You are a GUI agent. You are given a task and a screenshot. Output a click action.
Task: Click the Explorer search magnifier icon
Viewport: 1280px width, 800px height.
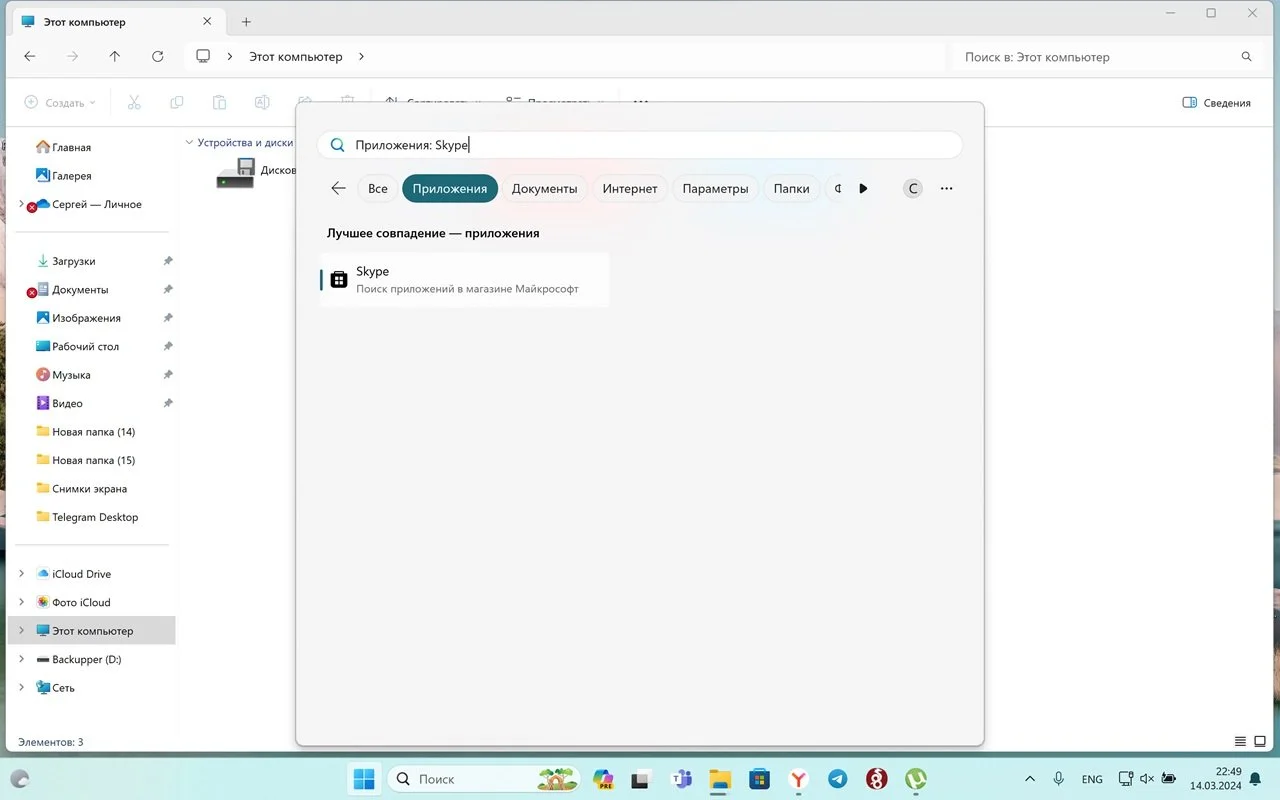(1246, 57)
